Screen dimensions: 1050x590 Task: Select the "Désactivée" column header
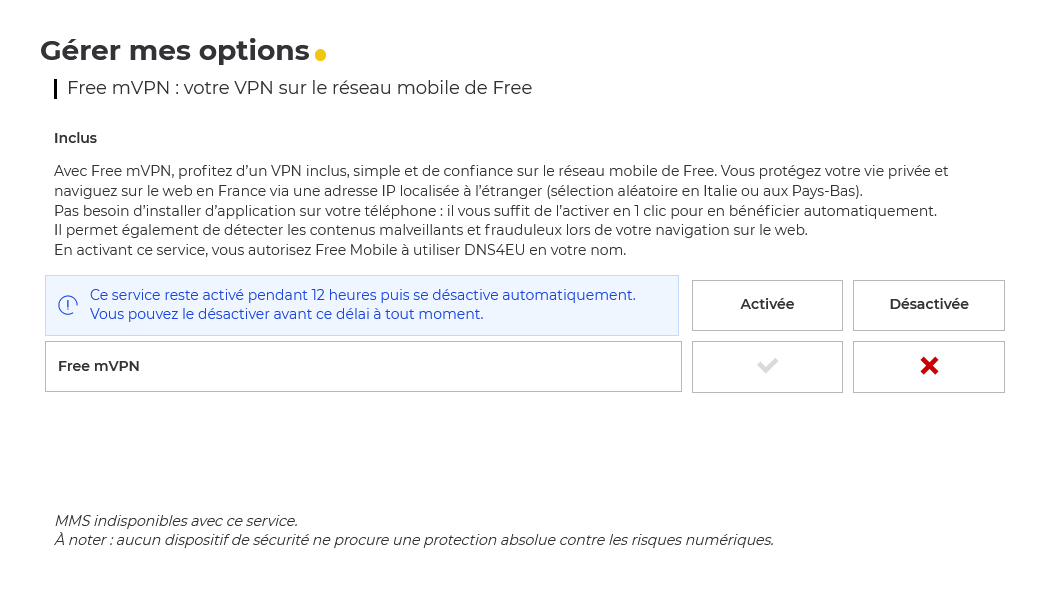(929, 305)
